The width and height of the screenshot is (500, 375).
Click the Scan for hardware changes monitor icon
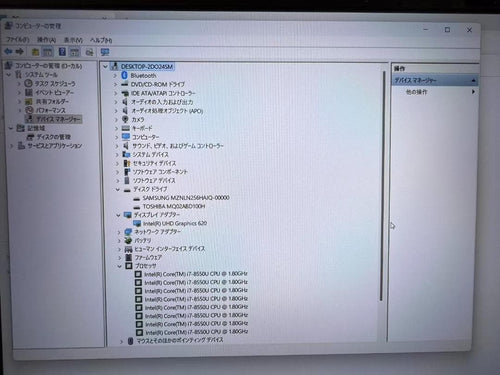pyautogui.click(x=105, y=52)
